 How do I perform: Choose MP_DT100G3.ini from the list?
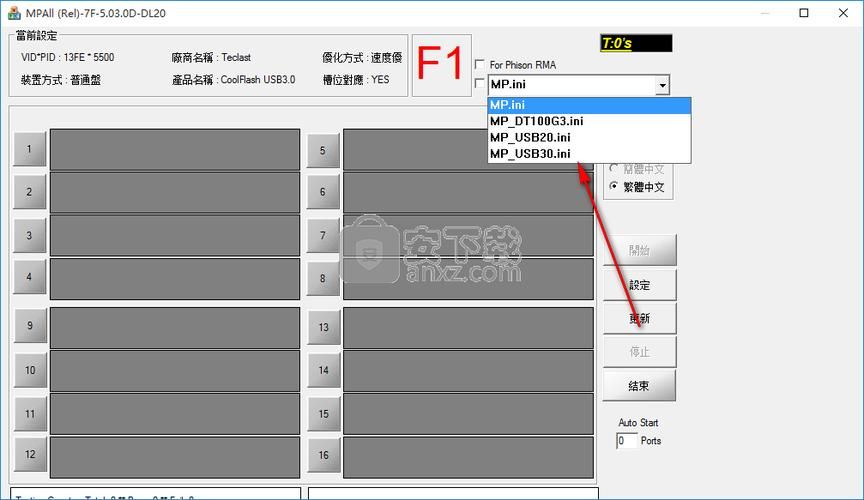(x=589, y=121)
